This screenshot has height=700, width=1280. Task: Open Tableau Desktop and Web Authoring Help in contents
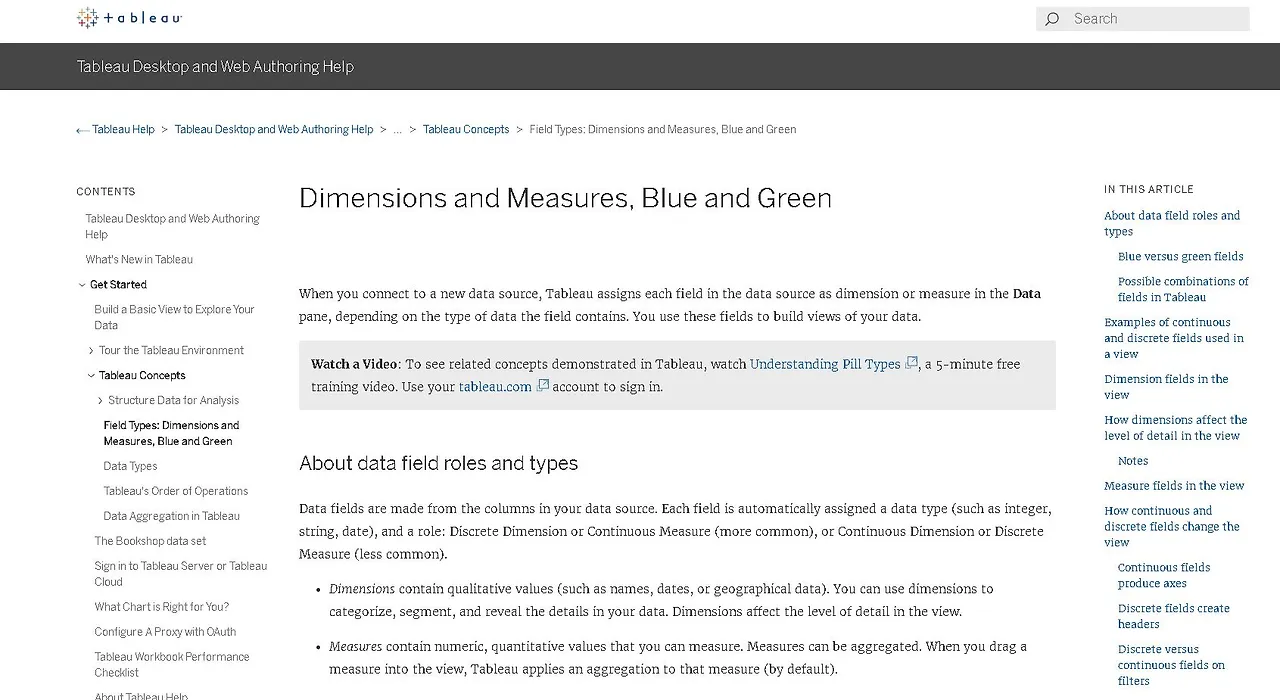click(172, 227)
